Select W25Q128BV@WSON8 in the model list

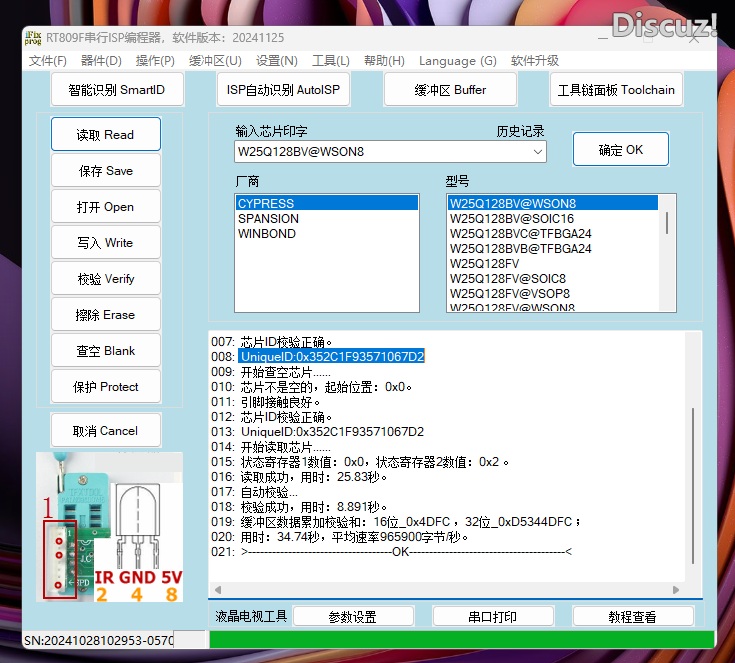coord(553,203)
